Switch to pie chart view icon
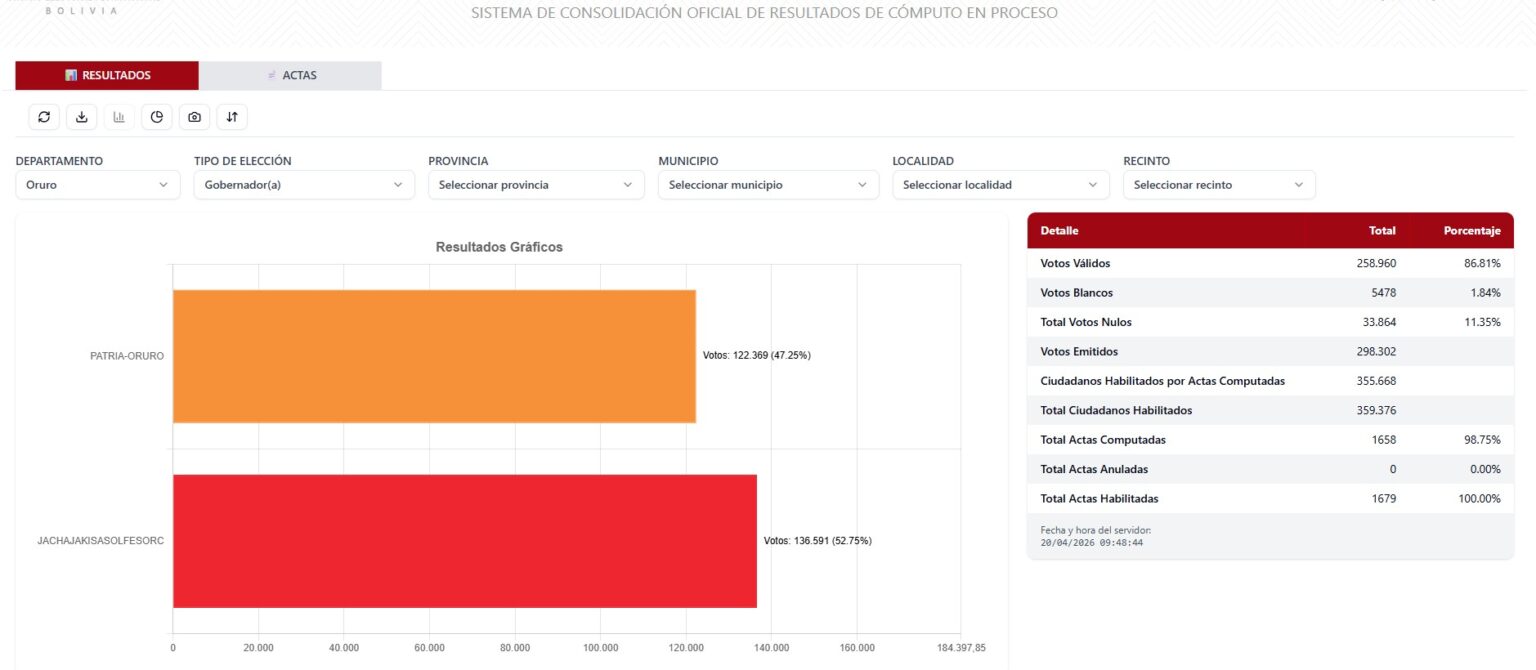The image size is (1536, 670). click(157, 117)
